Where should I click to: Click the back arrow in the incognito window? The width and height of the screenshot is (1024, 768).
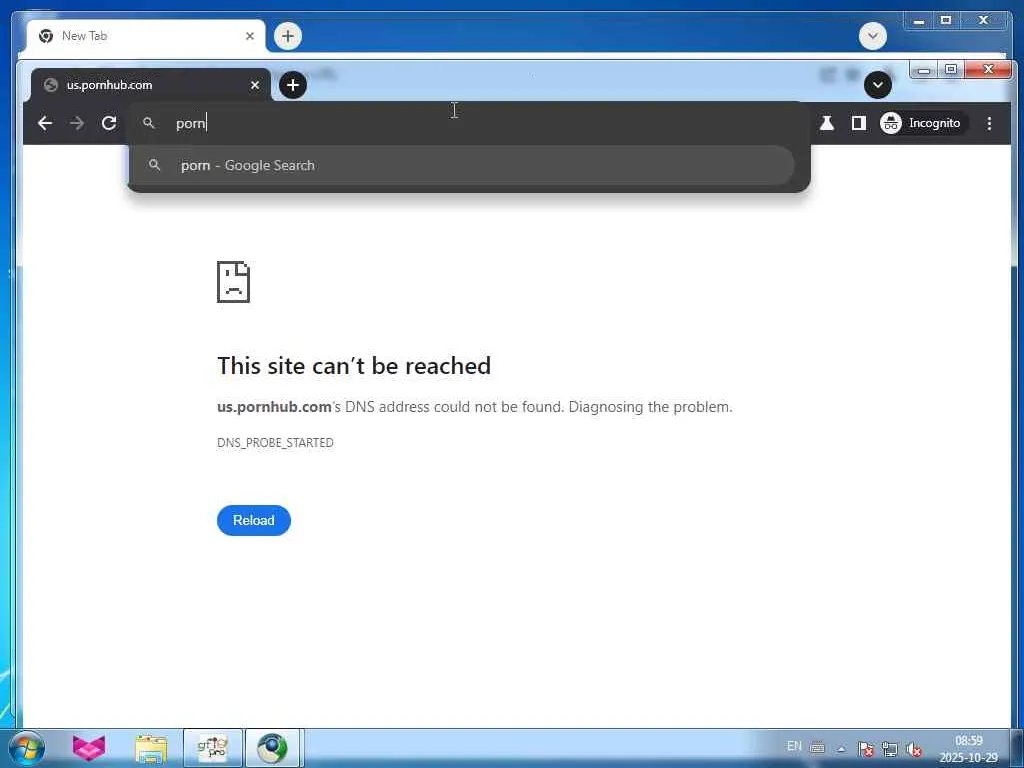tap(45, 123)
